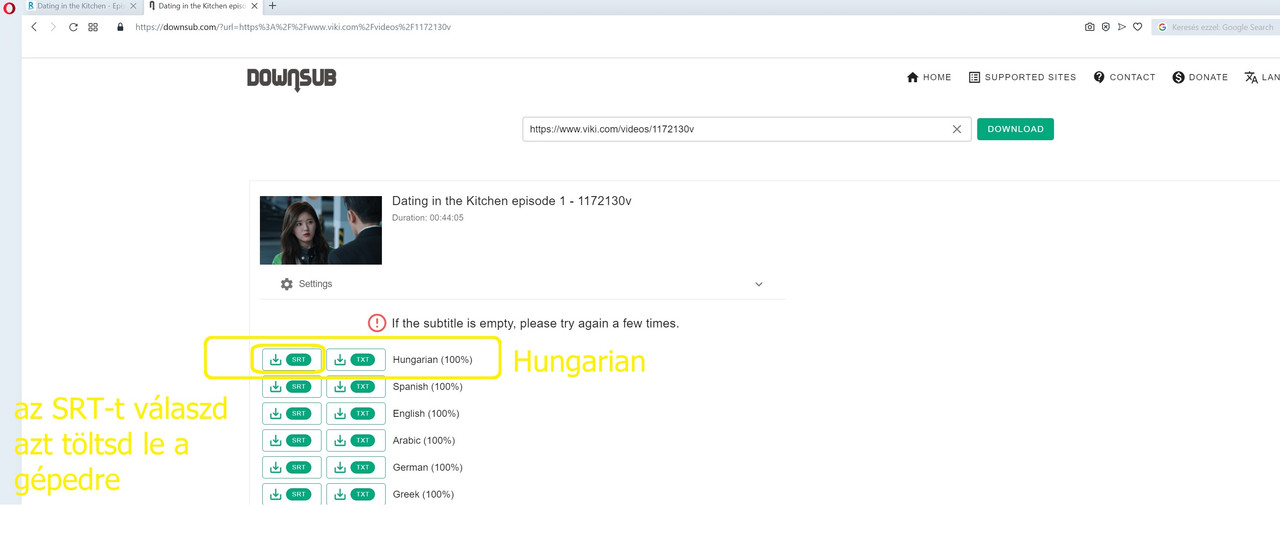Clear the URL field with the X icon

(x=957, y=129)
